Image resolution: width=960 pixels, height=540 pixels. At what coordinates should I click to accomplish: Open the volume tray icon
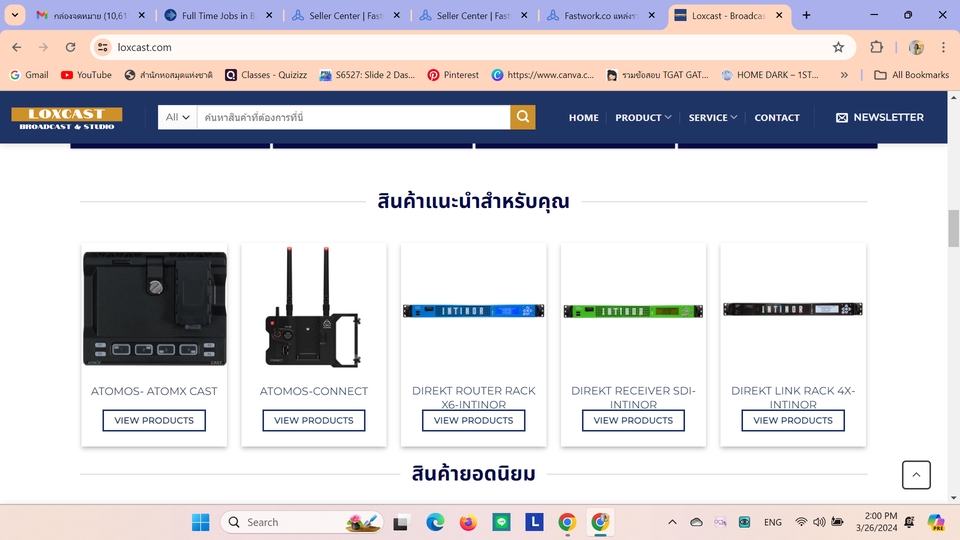(819, 522)
